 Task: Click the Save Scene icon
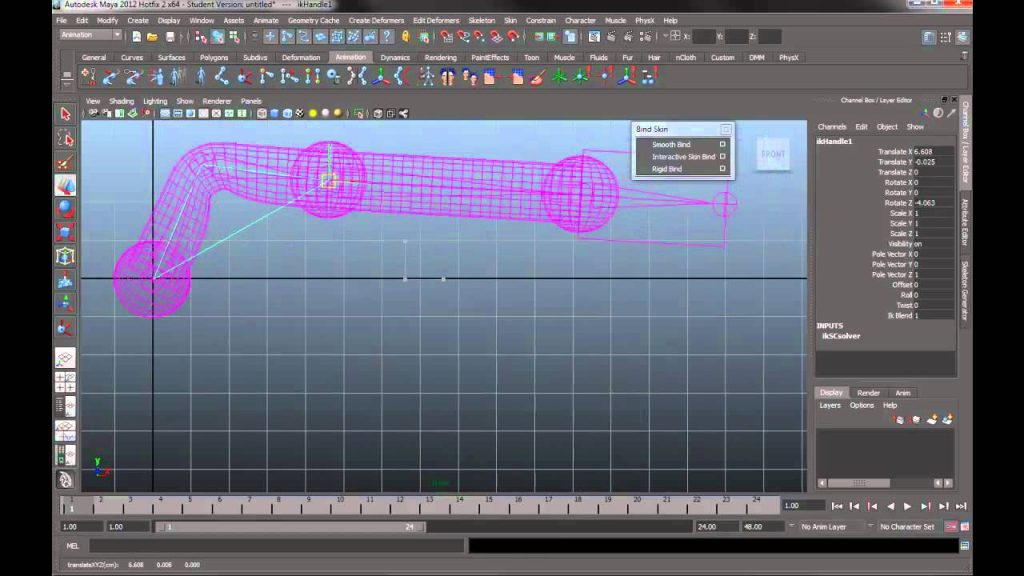tap(170, 37)
